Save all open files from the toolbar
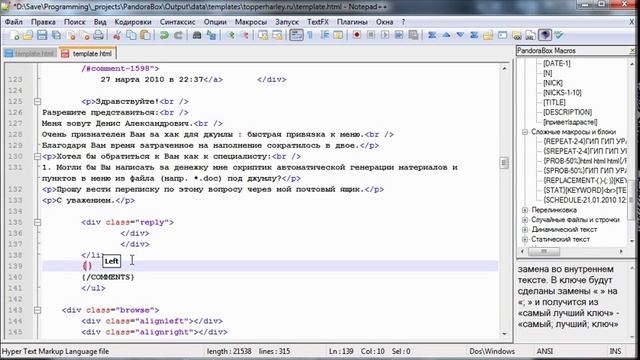 tap(56, 36)
